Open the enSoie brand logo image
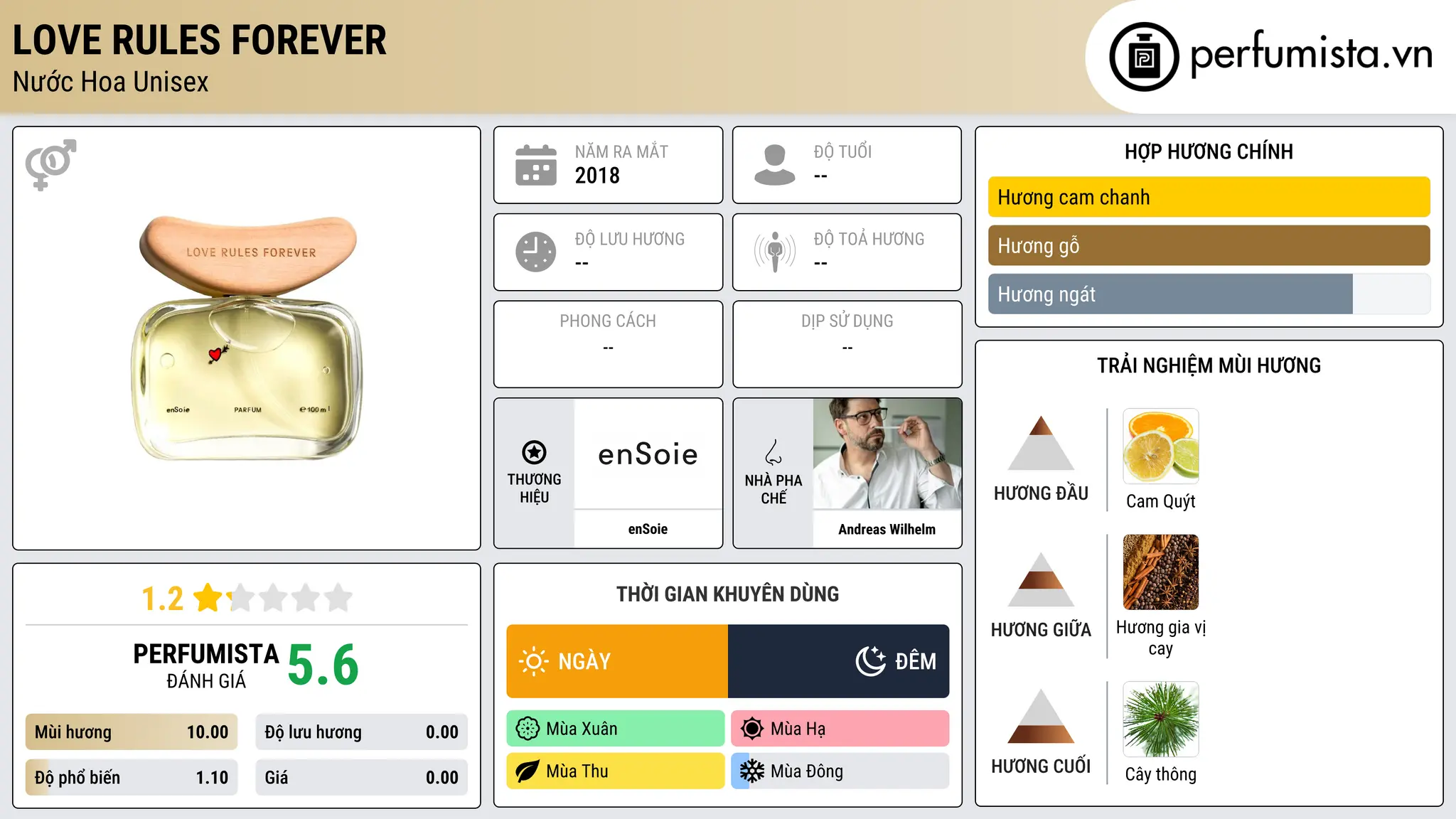 pyautogui.click(x=648, y=454)
